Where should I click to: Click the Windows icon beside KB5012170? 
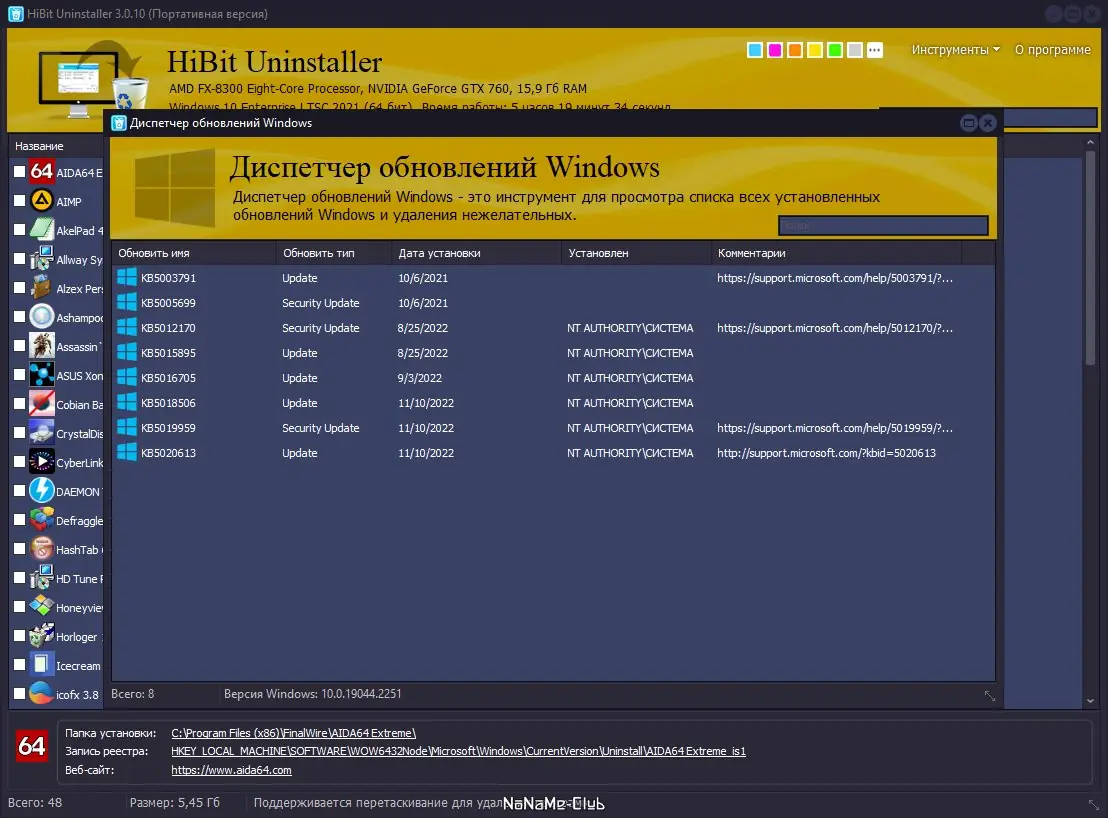[126, 327]
